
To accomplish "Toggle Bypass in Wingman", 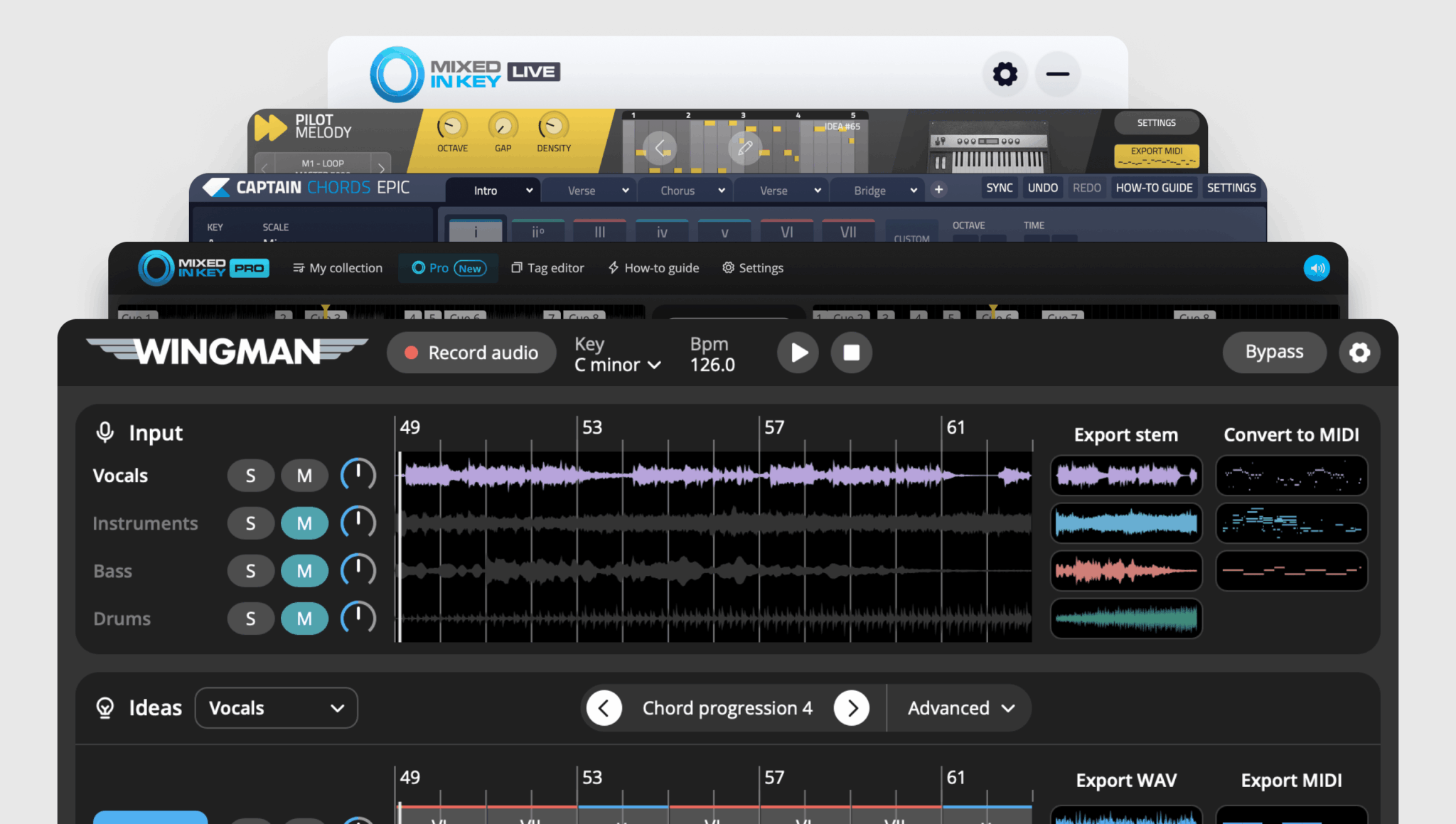I will click(x=1274, y=352).
